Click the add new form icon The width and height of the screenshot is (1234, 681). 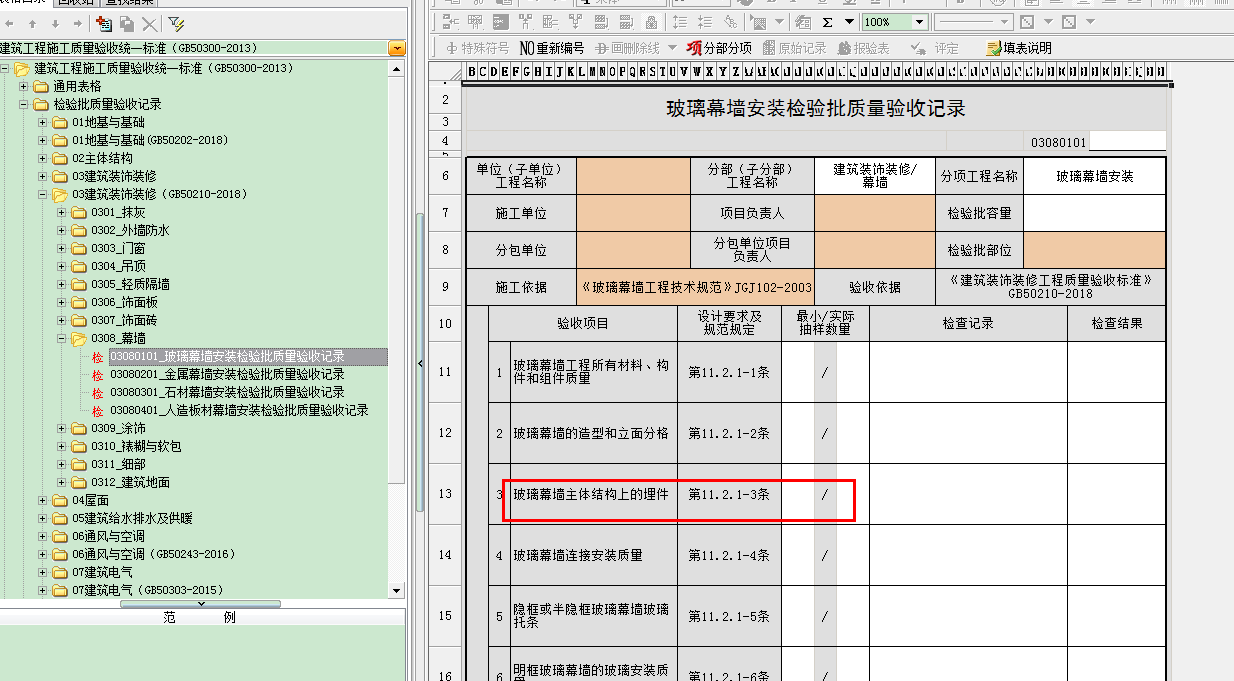pos(103,23)
